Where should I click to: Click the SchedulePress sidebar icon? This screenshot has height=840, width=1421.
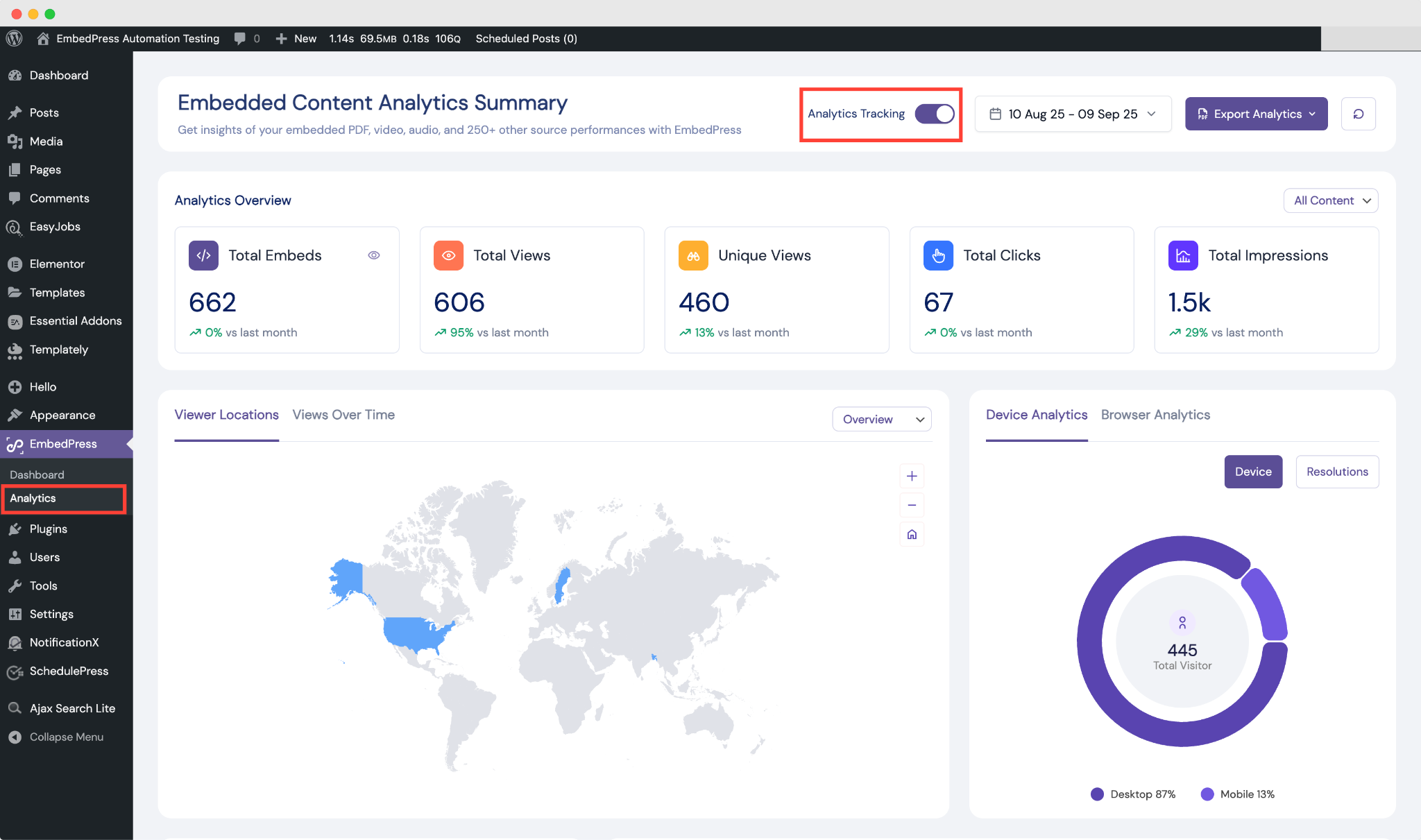click(x=15, y=671)
